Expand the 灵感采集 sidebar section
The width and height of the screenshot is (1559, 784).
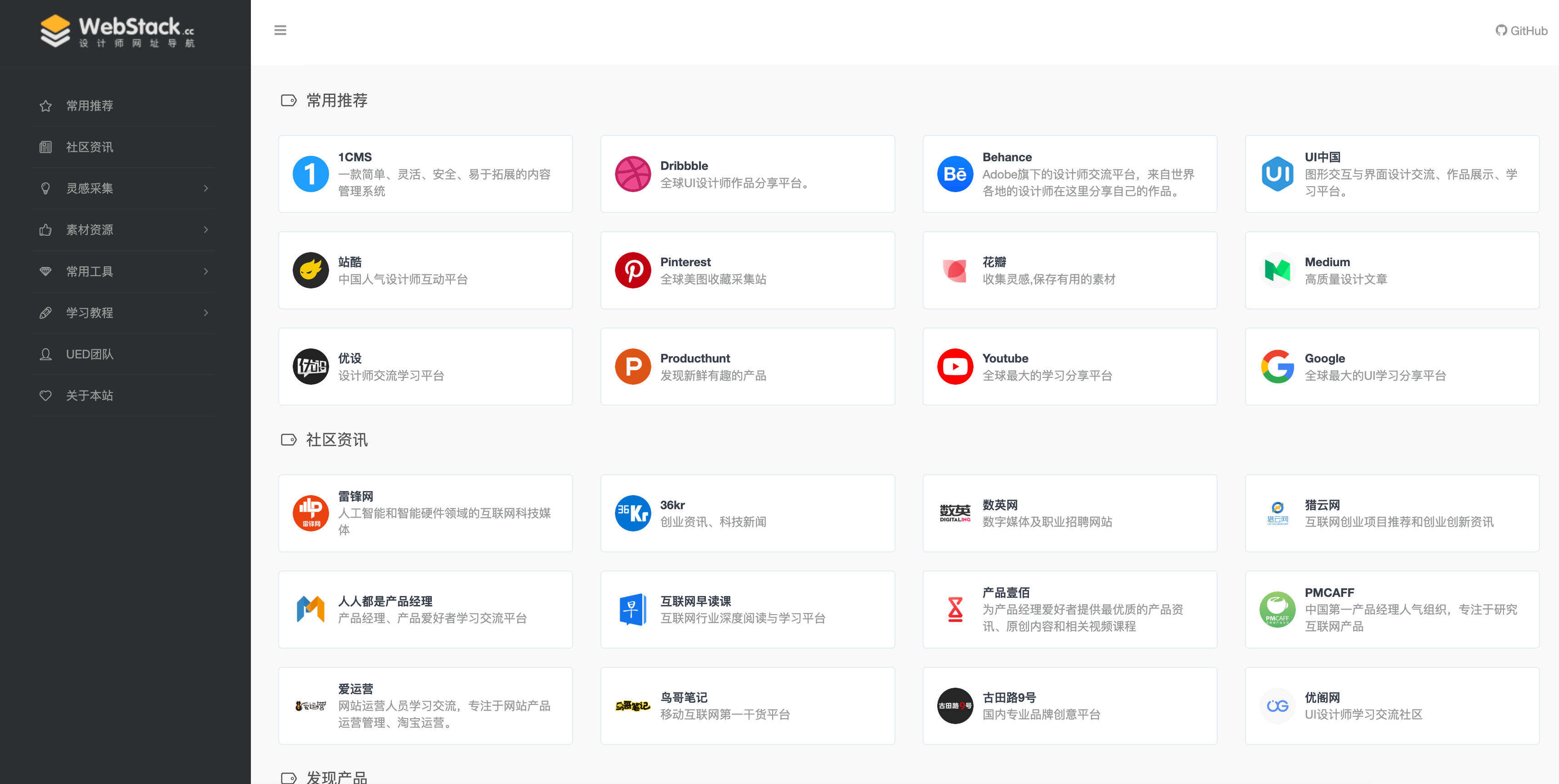click(91, 188)
